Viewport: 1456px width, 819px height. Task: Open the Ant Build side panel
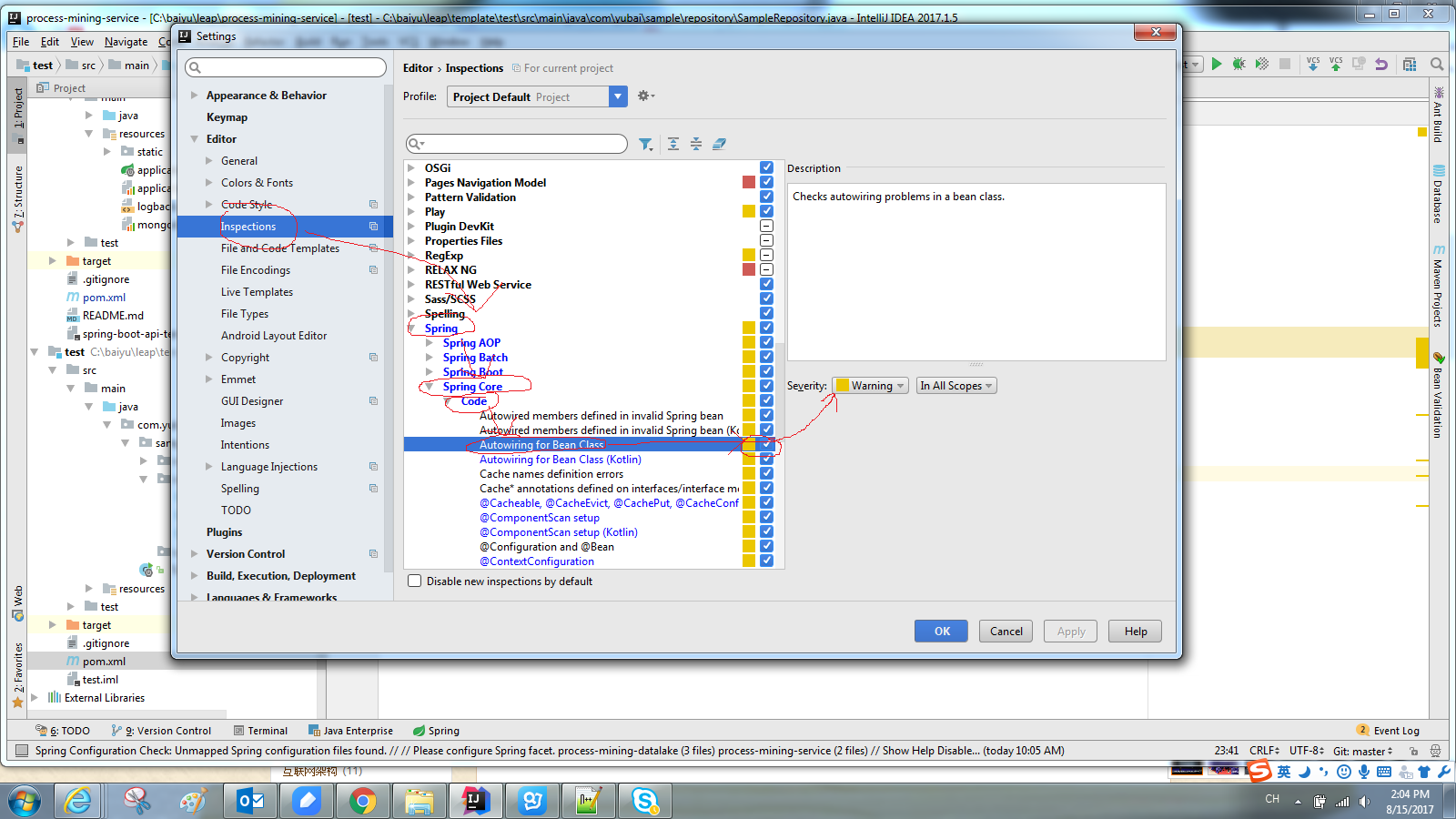point(1439,115)
